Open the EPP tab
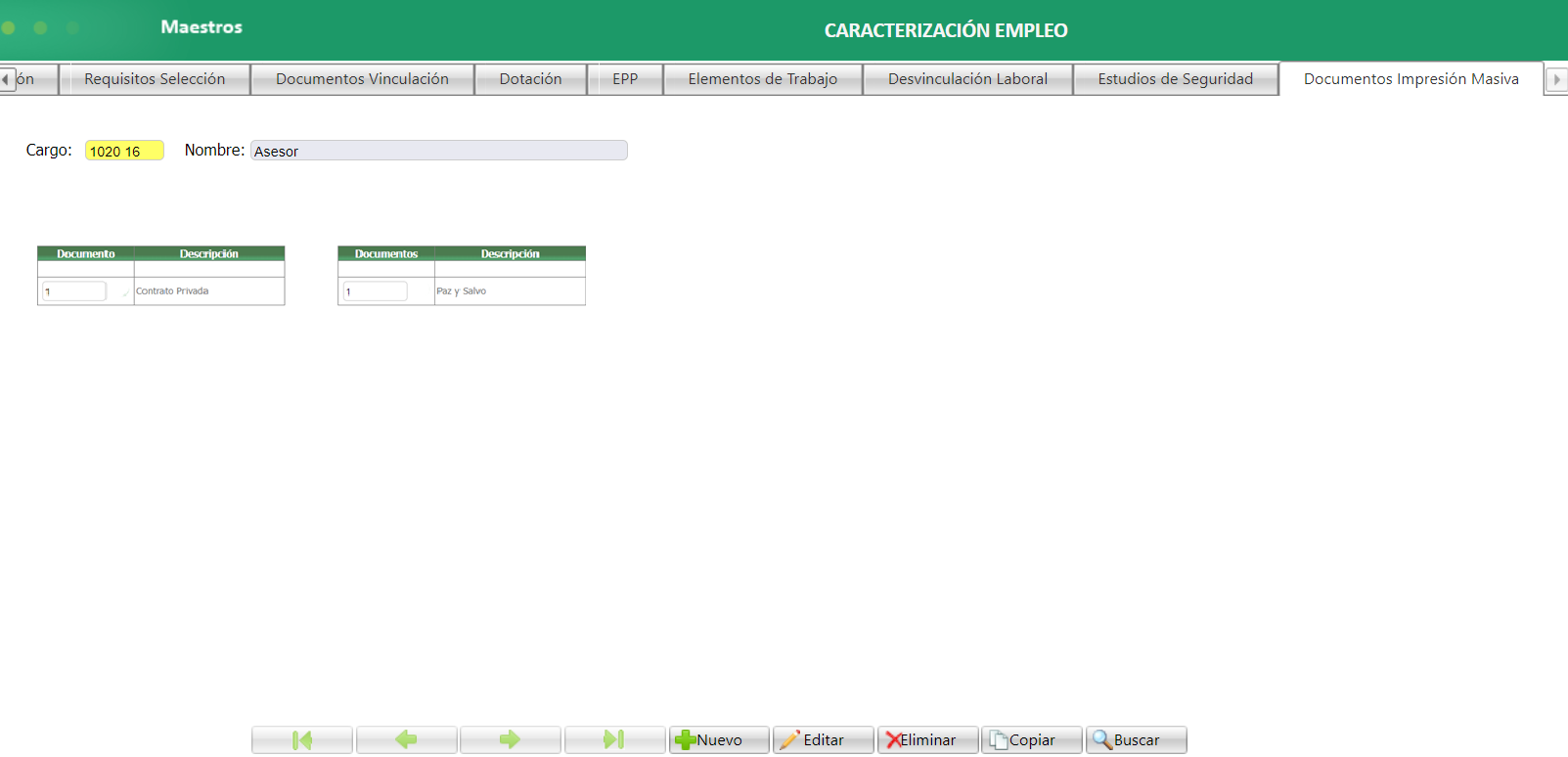 tap(625, 79)
